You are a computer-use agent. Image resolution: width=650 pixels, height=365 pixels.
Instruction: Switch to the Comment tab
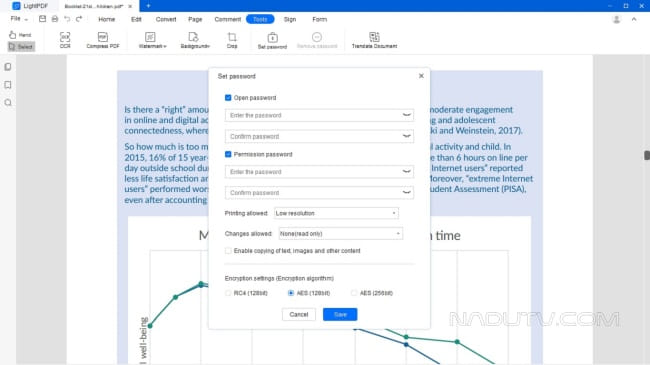pos(228,19)
